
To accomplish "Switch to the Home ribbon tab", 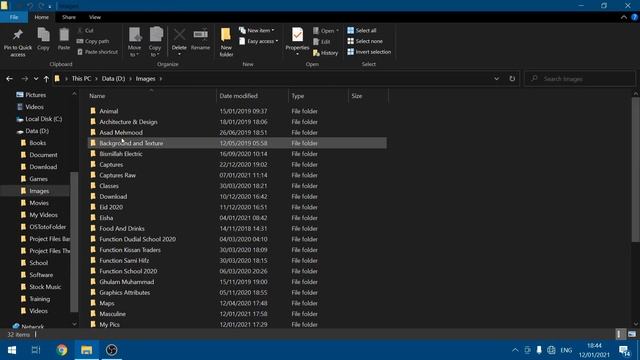I will click(42, 17).
